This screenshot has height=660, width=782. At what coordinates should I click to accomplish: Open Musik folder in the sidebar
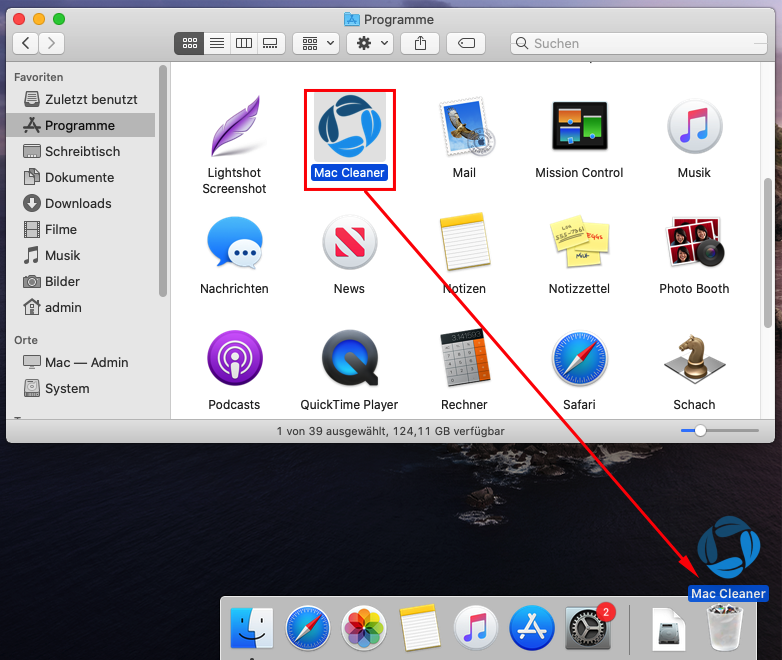coord(81,255)
